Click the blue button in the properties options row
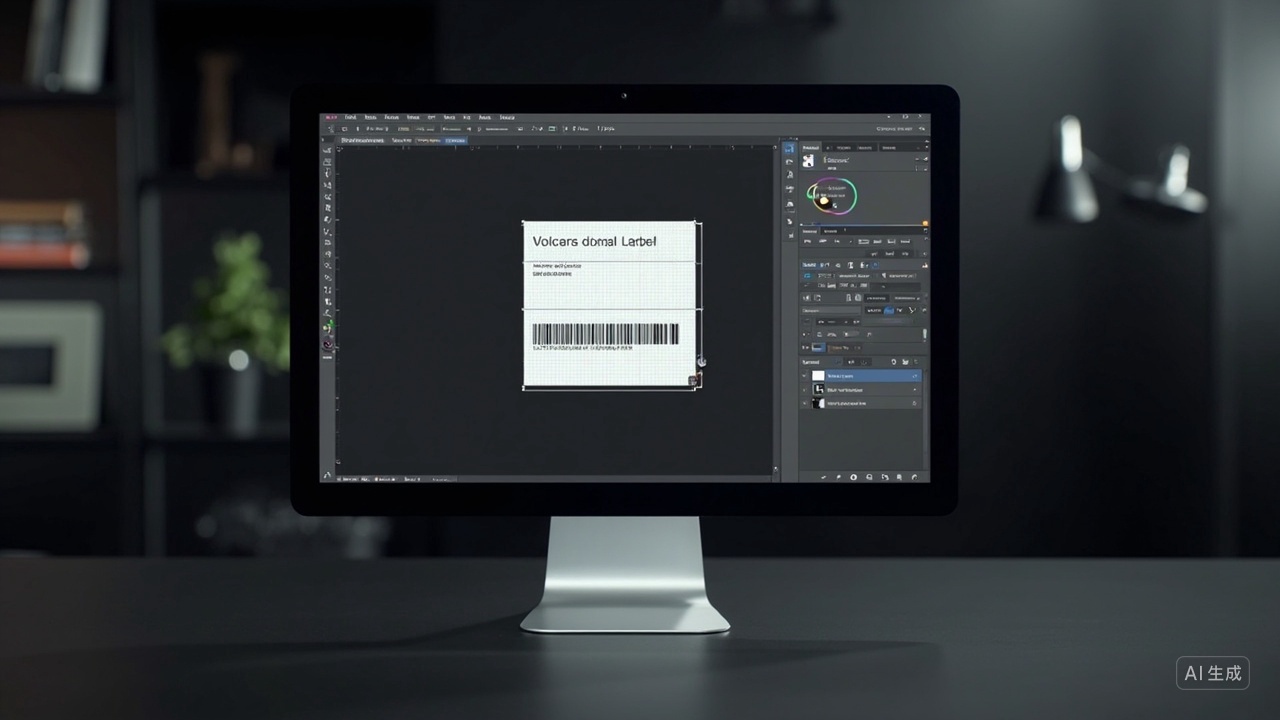The width and height of the screenshot is (1280, 720). coord(888,310)
